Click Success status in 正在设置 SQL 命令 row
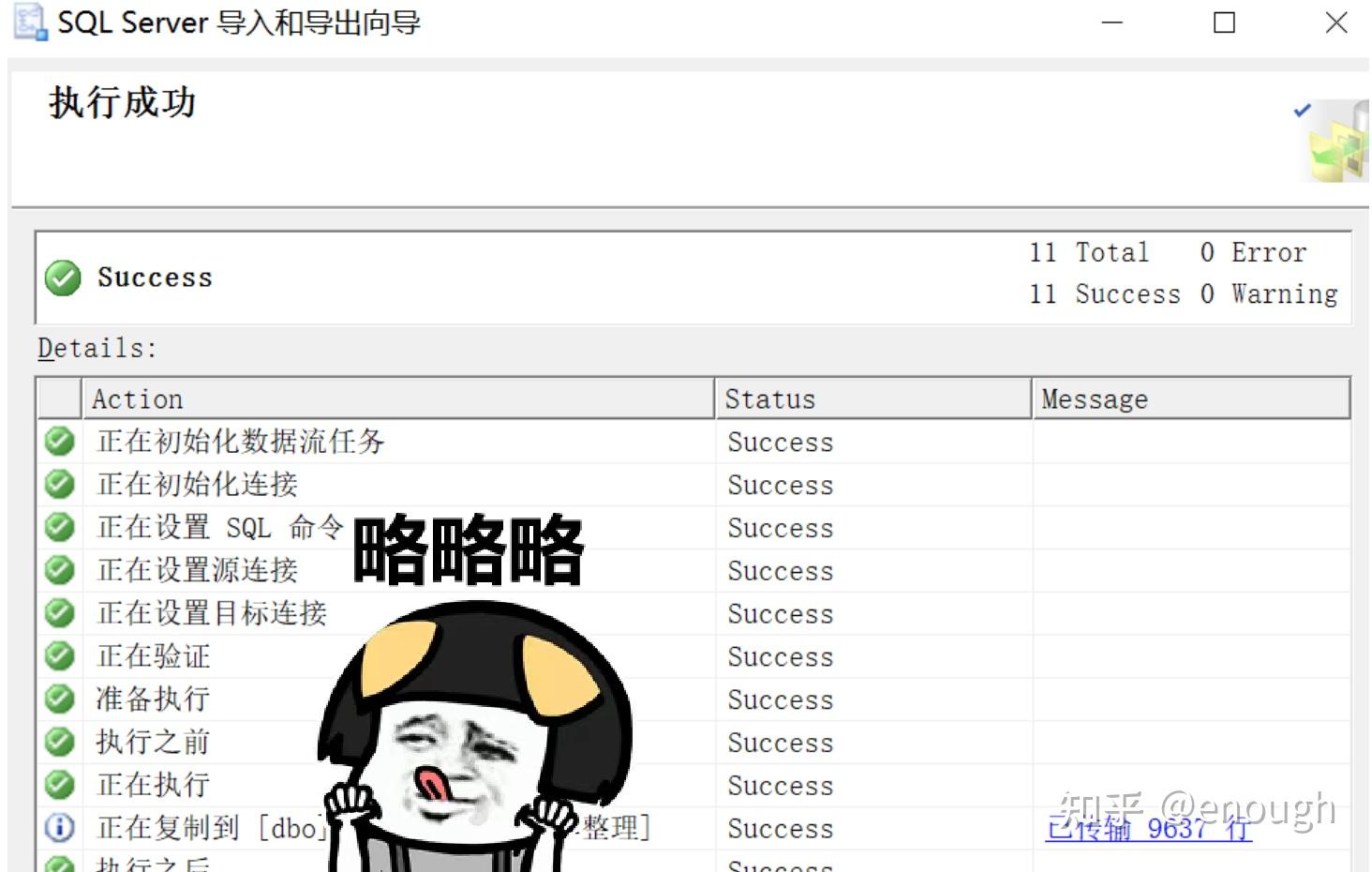Viewport: 1372px width, 872px height. click(781, 528)
